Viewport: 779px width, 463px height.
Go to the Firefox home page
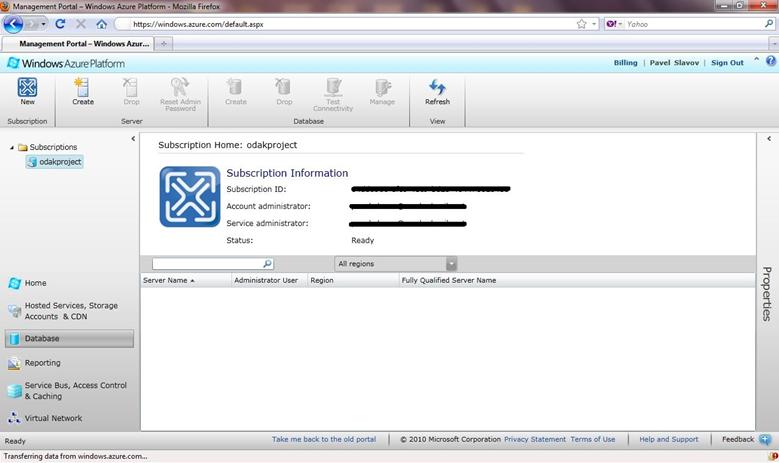(101, 24)
